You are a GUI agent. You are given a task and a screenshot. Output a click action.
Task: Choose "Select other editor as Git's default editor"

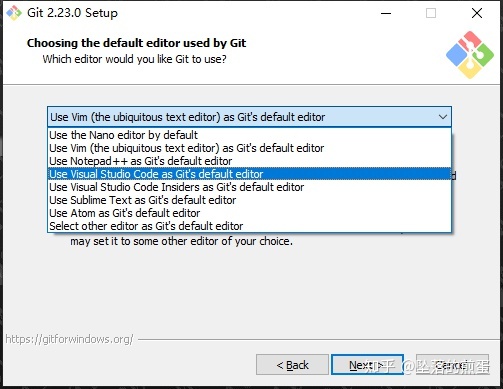pos(249,226)
